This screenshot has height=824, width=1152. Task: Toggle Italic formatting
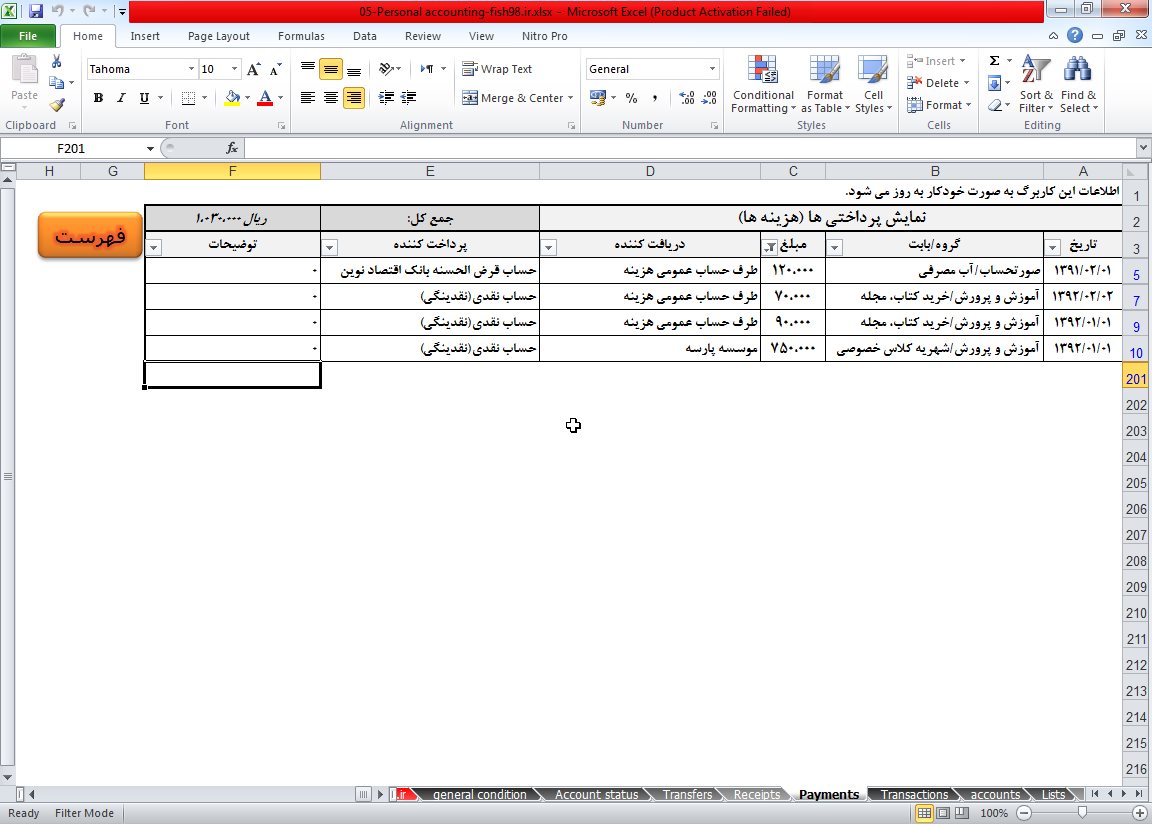coord(121,98)
